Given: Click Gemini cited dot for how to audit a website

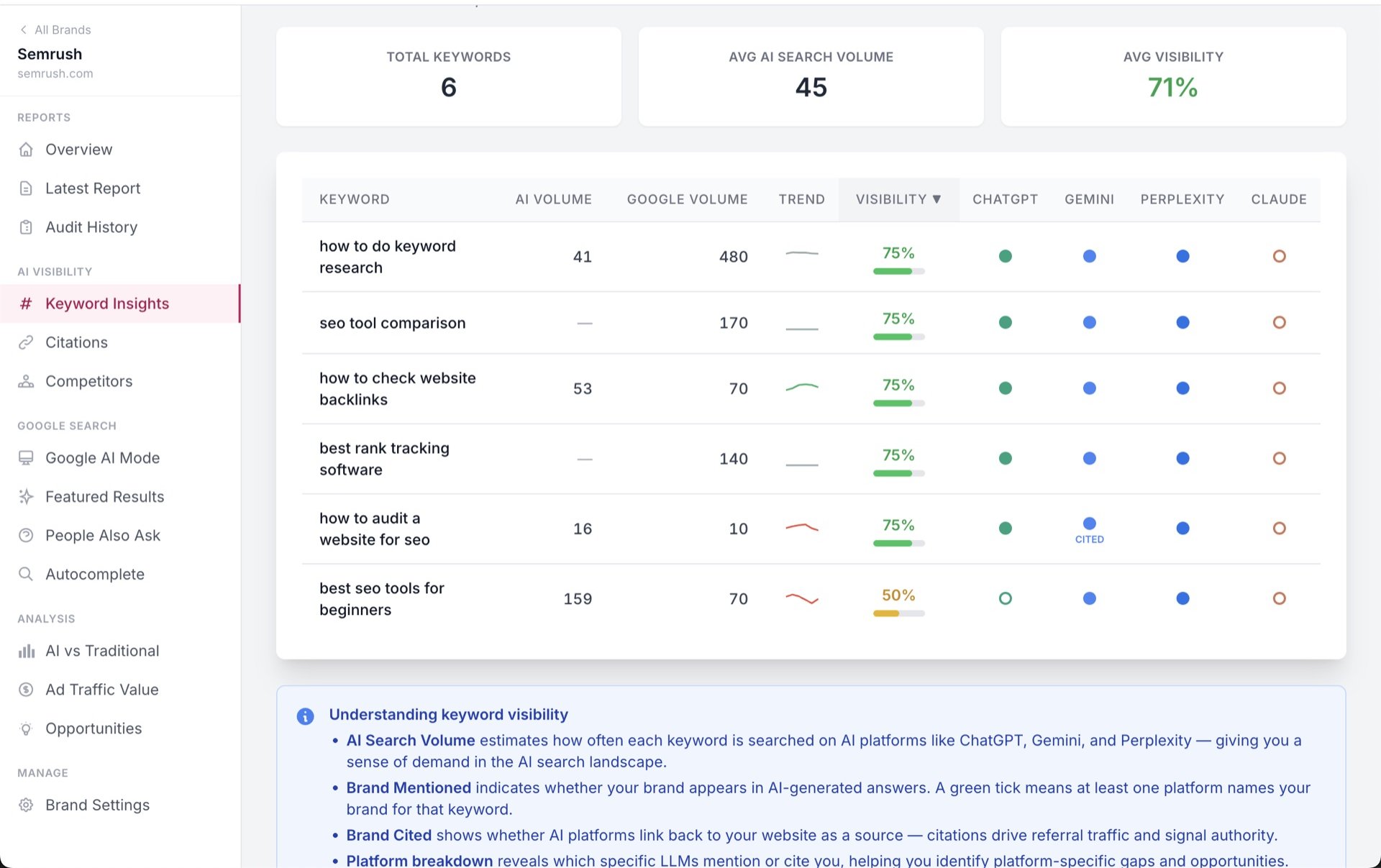Looking at the screenshot, I should tap(1090, 524).
